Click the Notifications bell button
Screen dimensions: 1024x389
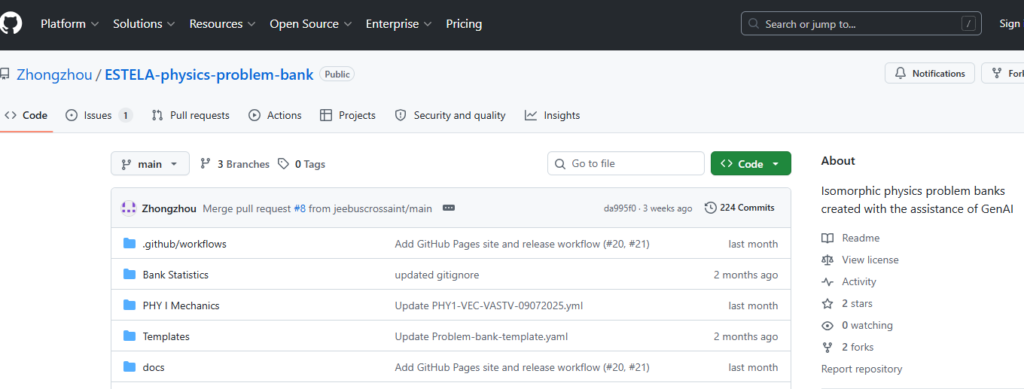[x=929, y=73]
